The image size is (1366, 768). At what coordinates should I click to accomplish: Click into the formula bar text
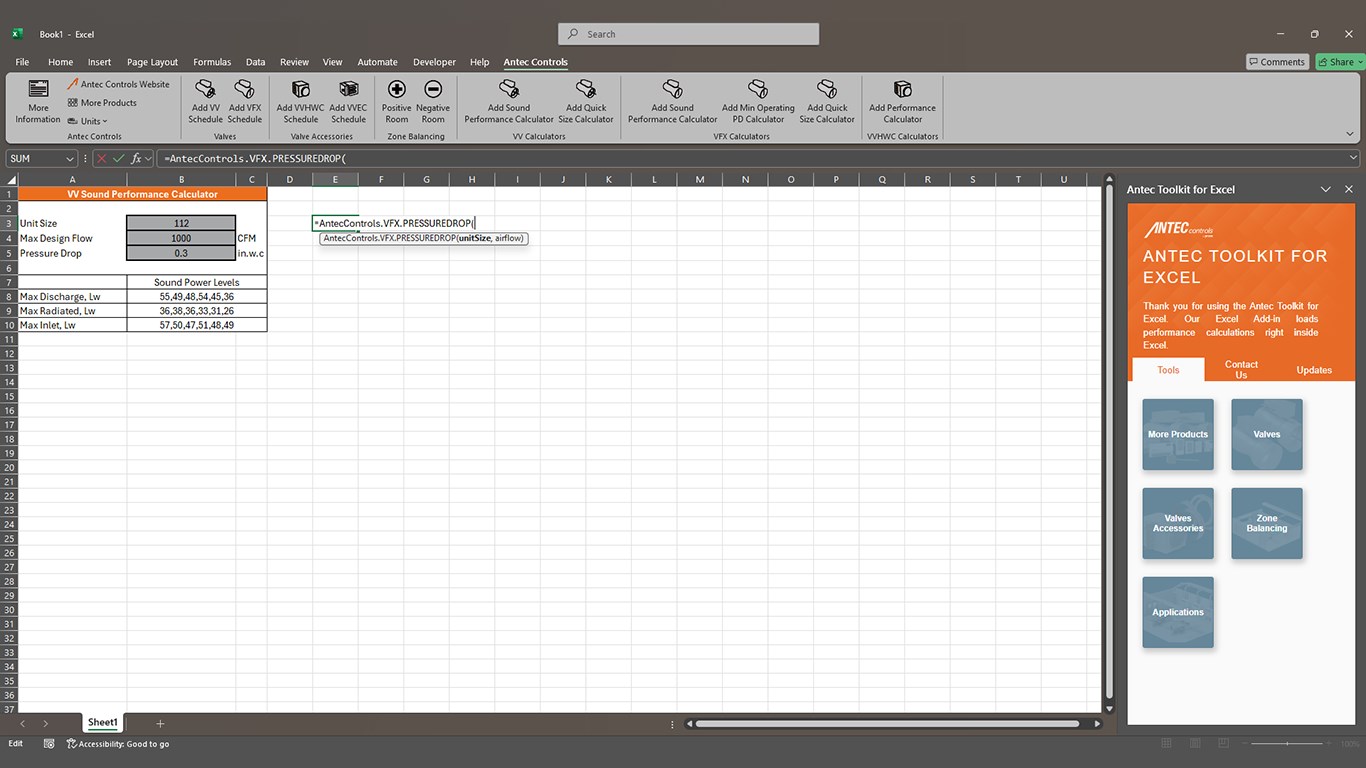750,158
